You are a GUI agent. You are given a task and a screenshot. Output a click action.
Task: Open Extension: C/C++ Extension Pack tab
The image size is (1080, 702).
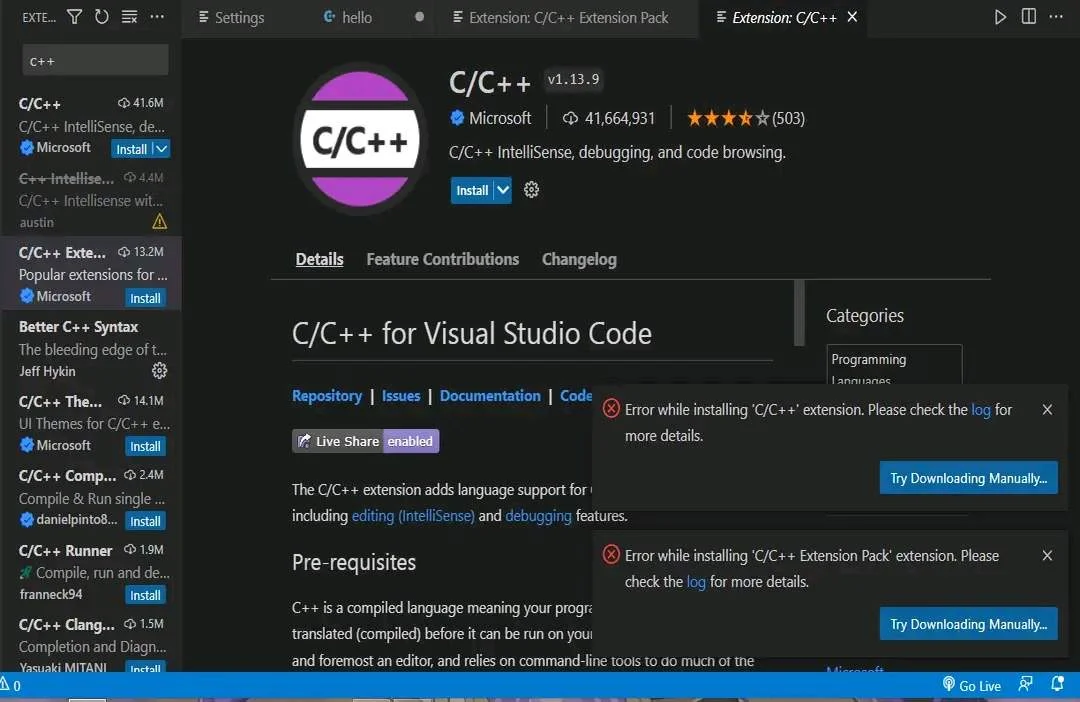click(x=560, y=17)
